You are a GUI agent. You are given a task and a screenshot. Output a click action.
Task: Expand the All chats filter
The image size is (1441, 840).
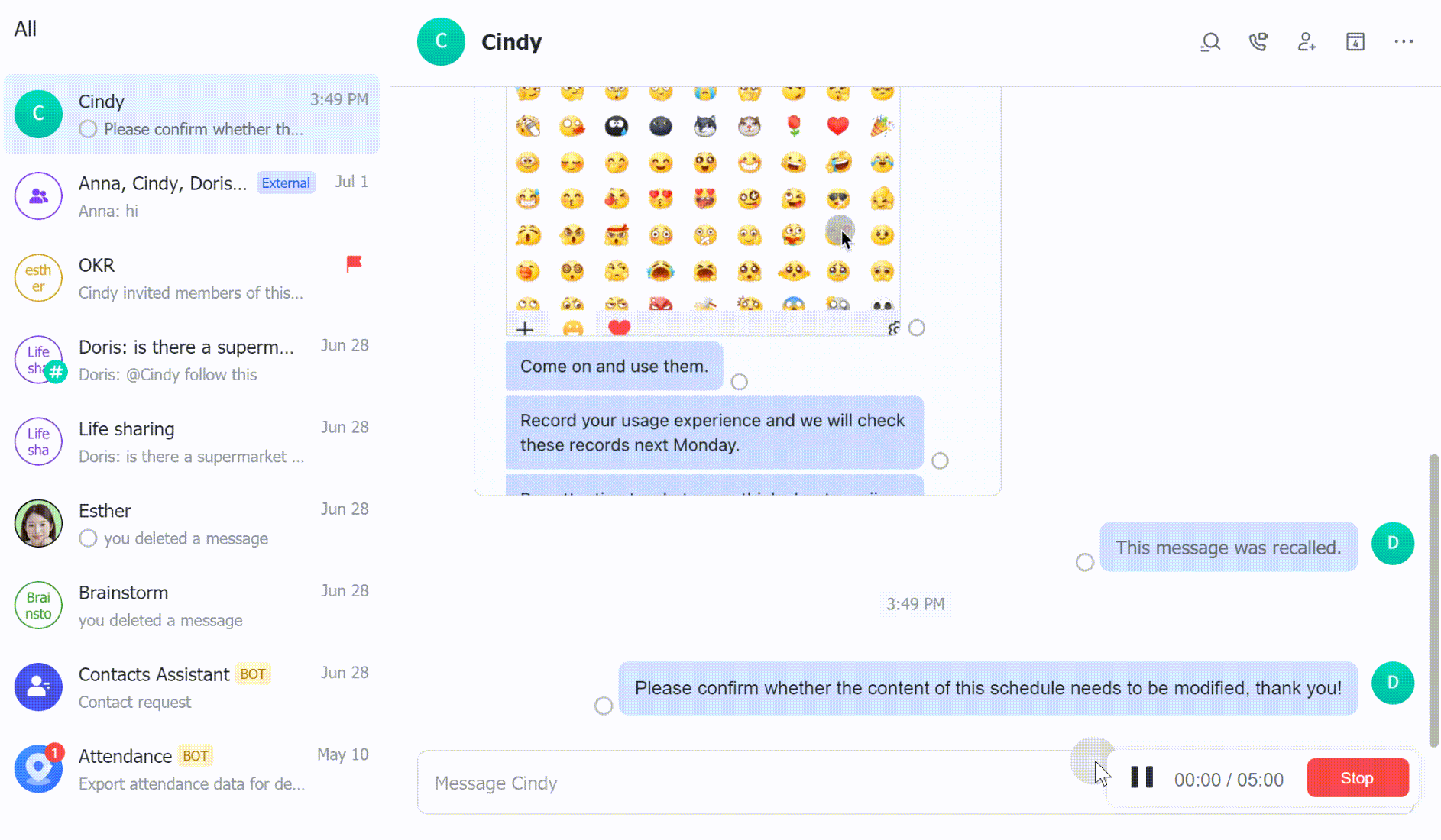[25, 28]
